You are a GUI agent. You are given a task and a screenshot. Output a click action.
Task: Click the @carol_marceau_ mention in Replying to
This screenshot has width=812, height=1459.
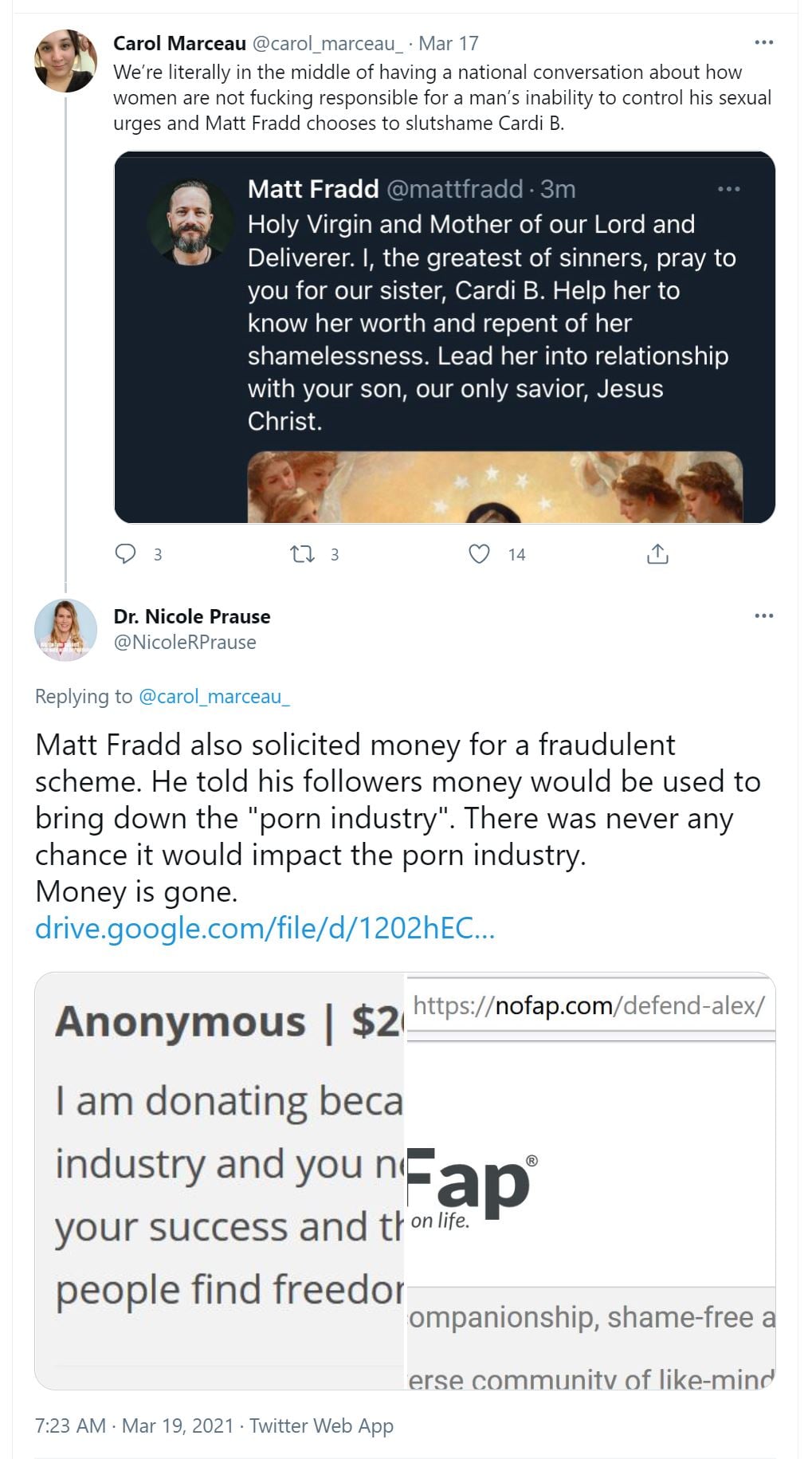(x=214, y=697)
